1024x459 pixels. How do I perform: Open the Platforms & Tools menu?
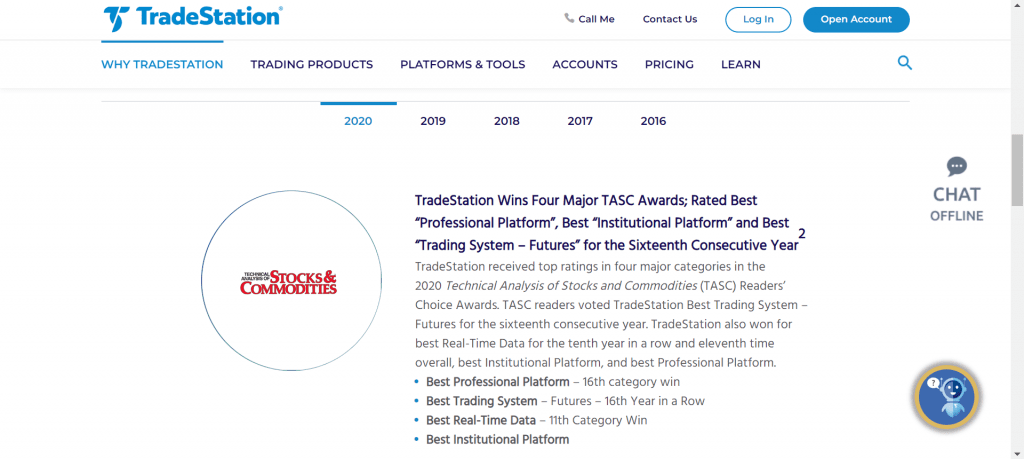462,65
